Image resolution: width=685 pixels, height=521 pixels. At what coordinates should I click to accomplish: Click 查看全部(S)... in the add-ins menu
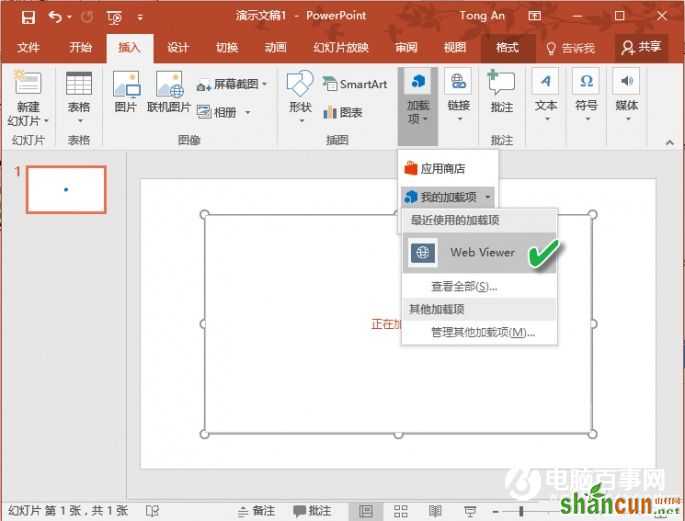click(x=464, y=286)
